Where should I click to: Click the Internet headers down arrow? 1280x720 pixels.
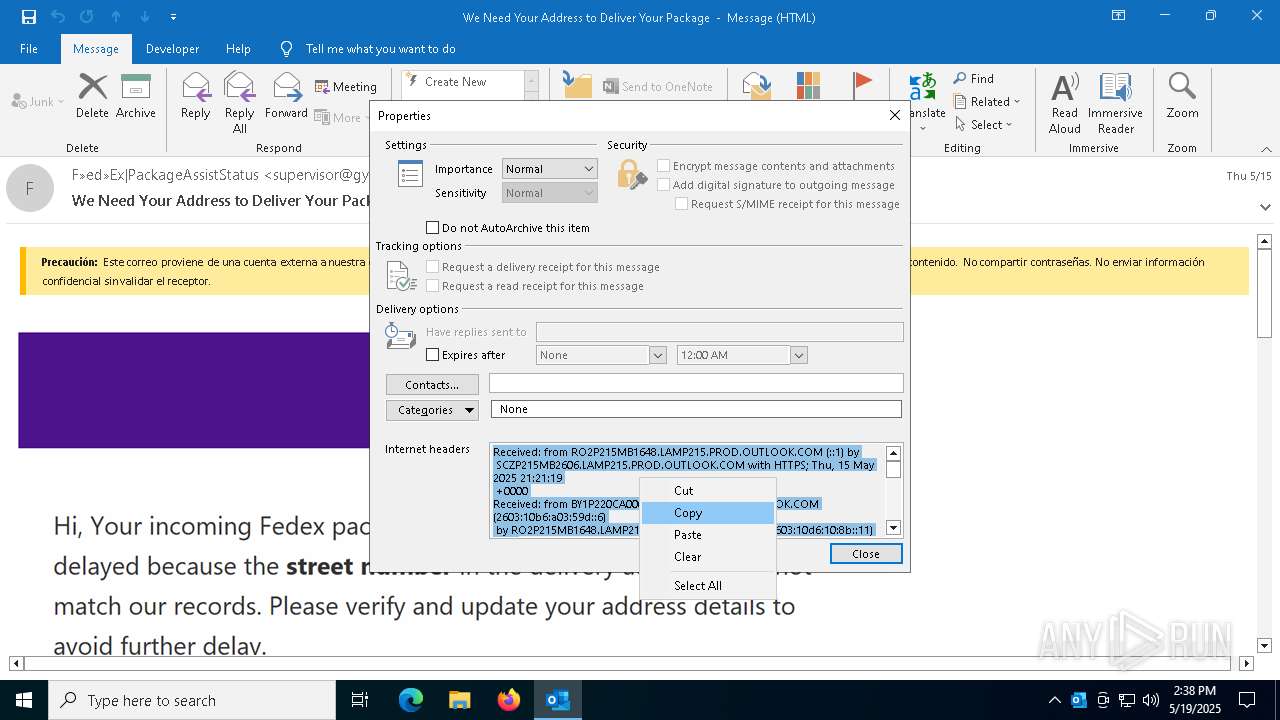click(894, 528)
